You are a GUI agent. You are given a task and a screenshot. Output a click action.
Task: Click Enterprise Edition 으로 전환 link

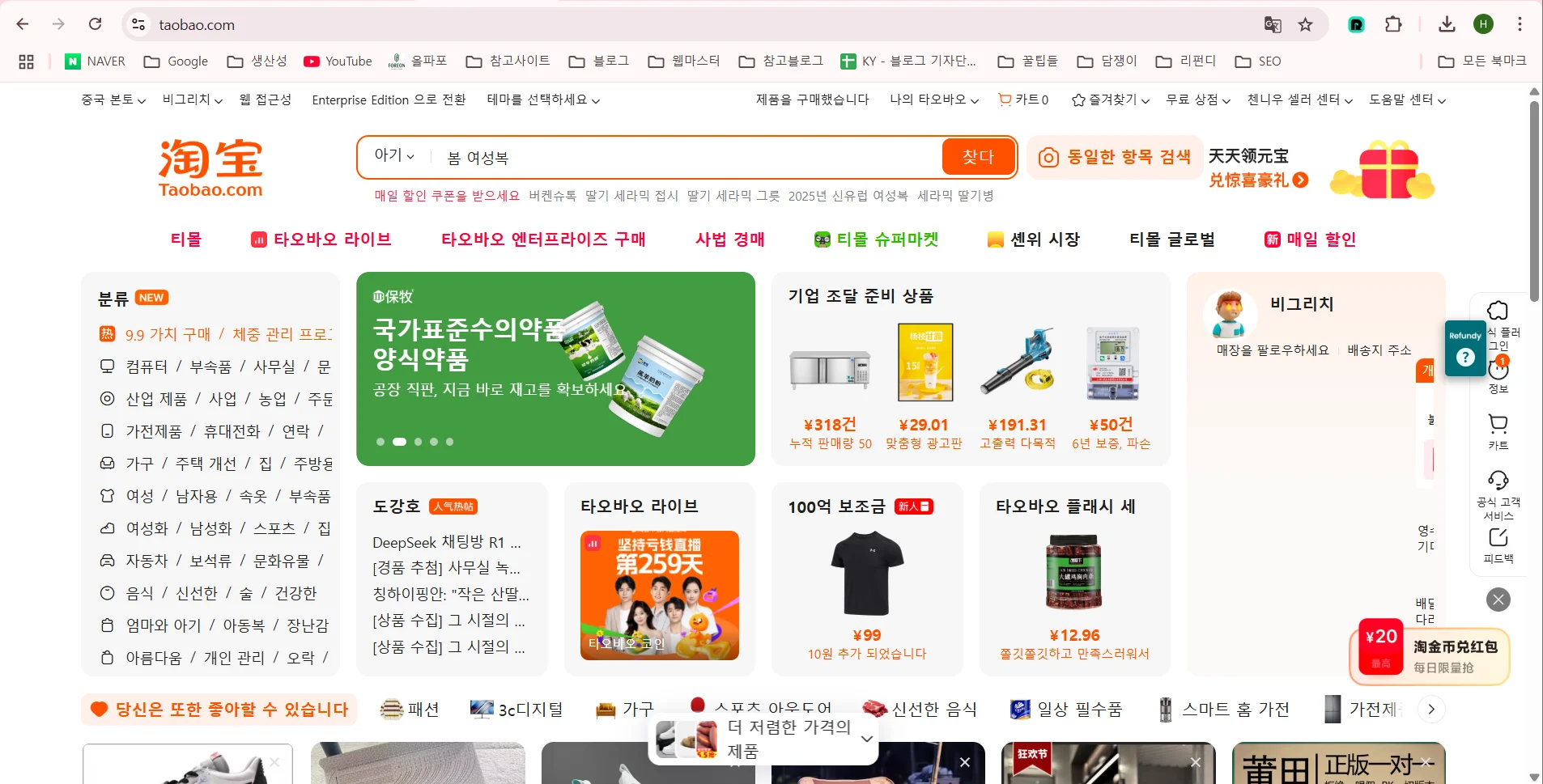(x=389, y=100)
